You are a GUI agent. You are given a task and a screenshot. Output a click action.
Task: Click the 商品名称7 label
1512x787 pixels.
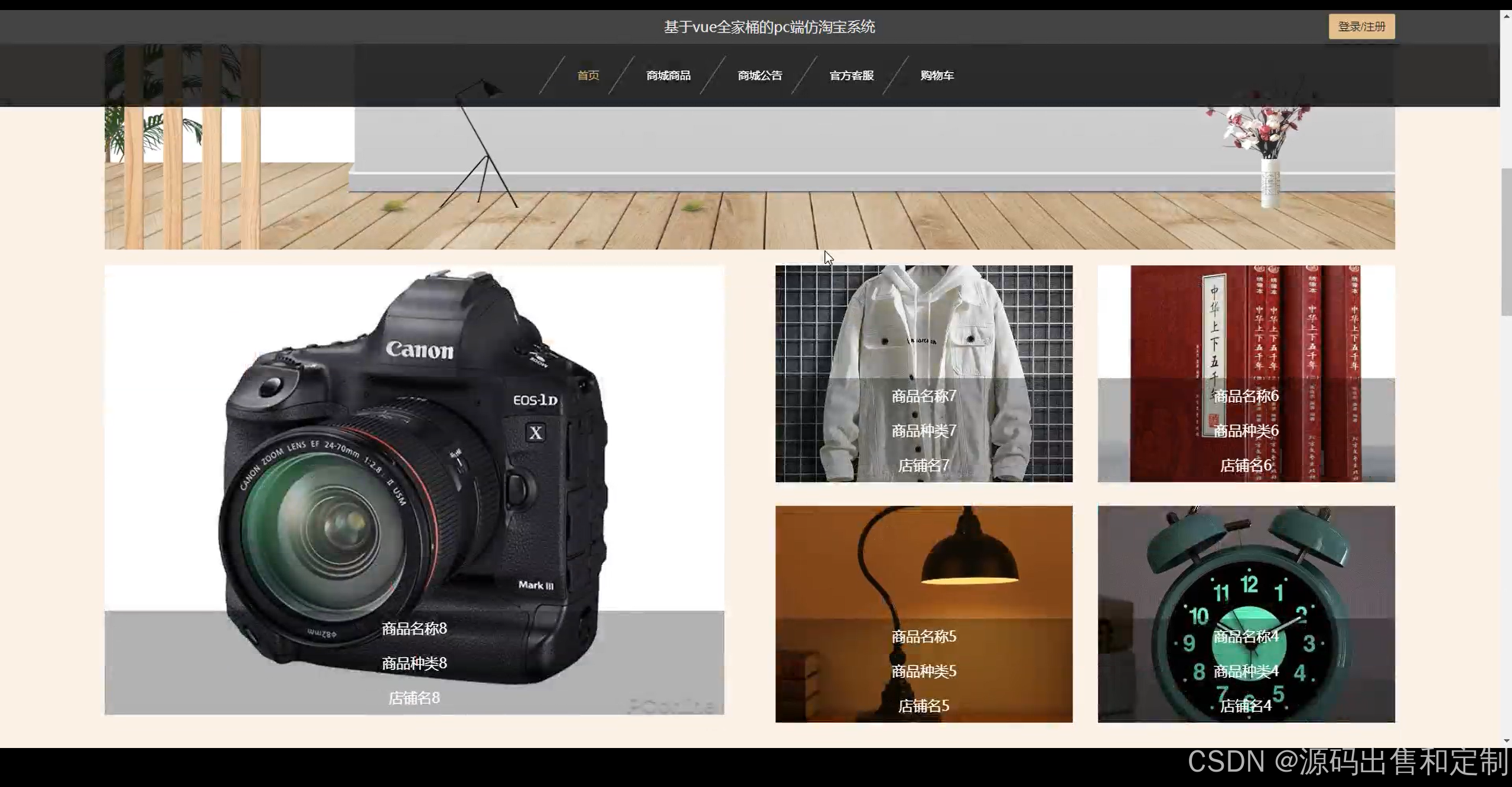924,396
